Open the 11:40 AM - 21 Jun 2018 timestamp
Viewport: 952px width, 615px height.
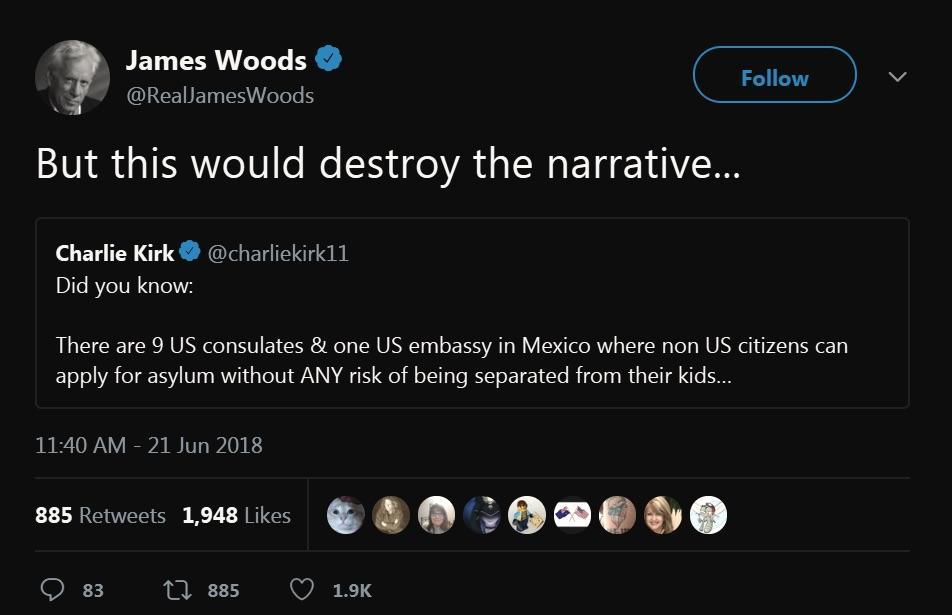149,444
